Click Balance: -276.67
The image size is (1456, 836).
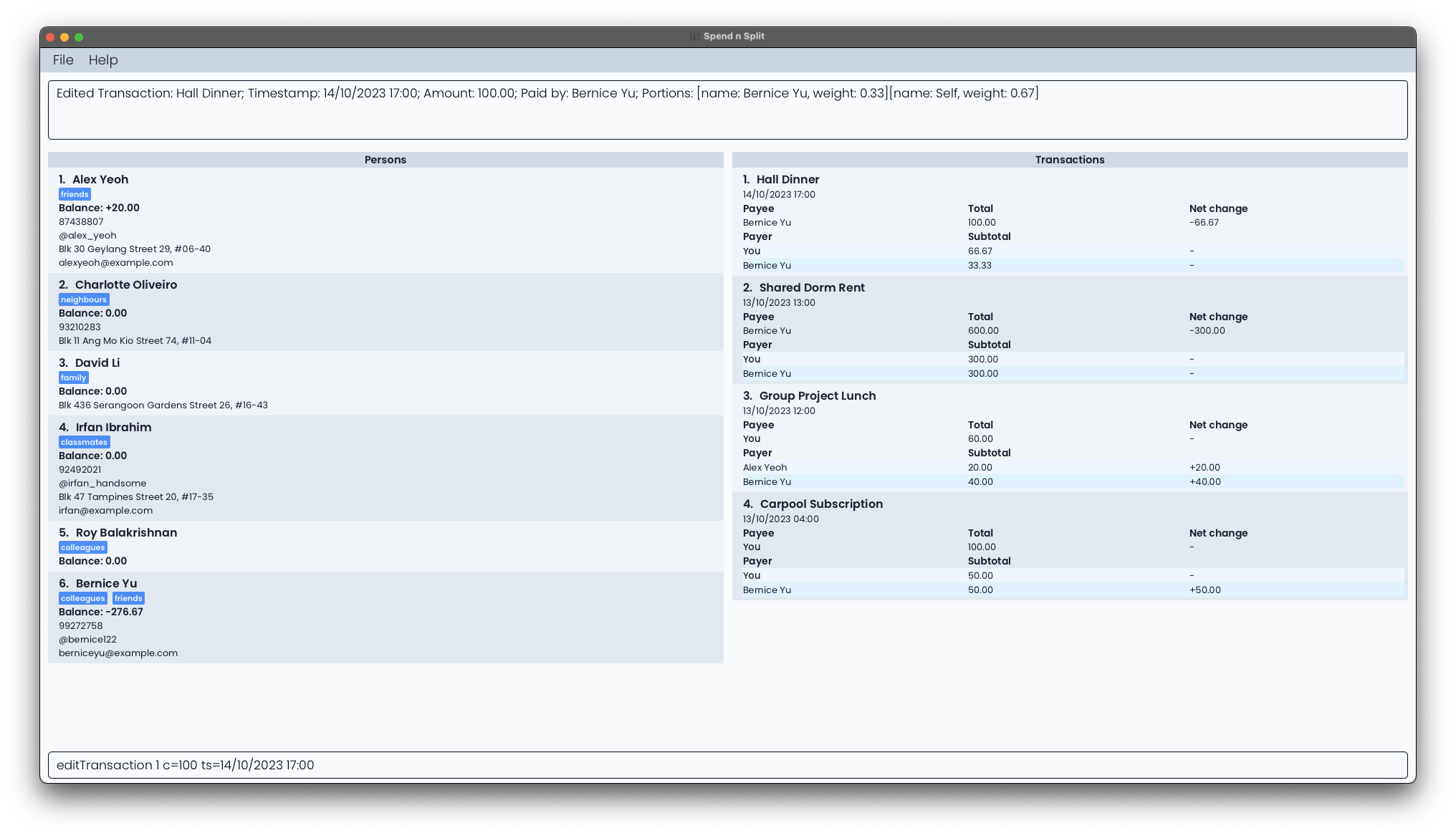(101, 612)
